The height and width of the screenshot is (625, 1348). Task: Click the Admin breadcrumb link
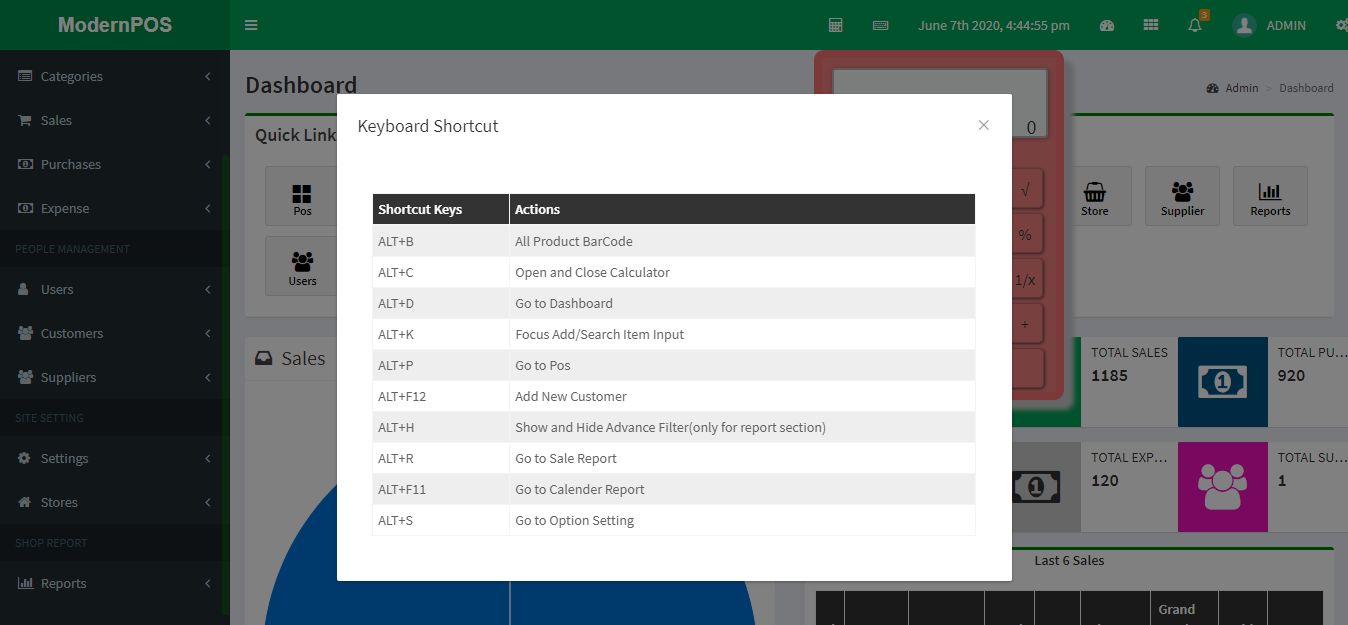[x=1241, y=88]
